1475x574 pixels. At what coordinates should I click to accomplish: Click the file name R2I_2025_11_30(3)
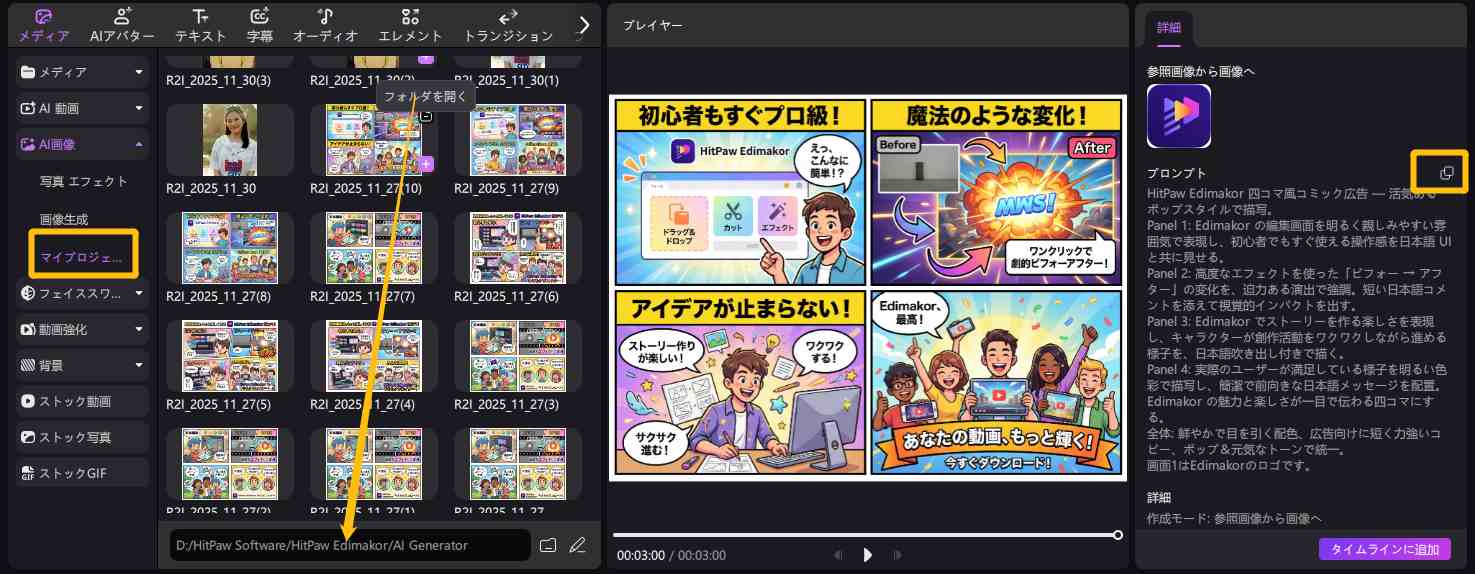[x=218, y=79]
